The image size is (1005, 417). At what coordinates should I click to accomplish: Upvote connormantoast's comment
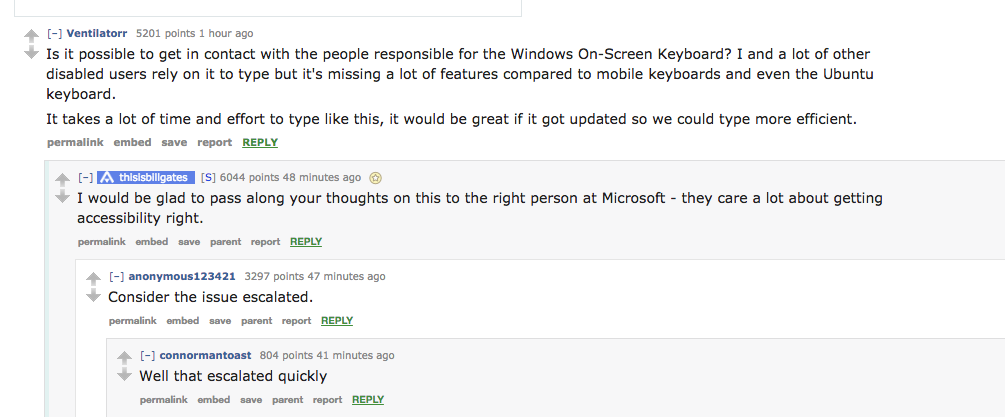click(x=124, y=357)
